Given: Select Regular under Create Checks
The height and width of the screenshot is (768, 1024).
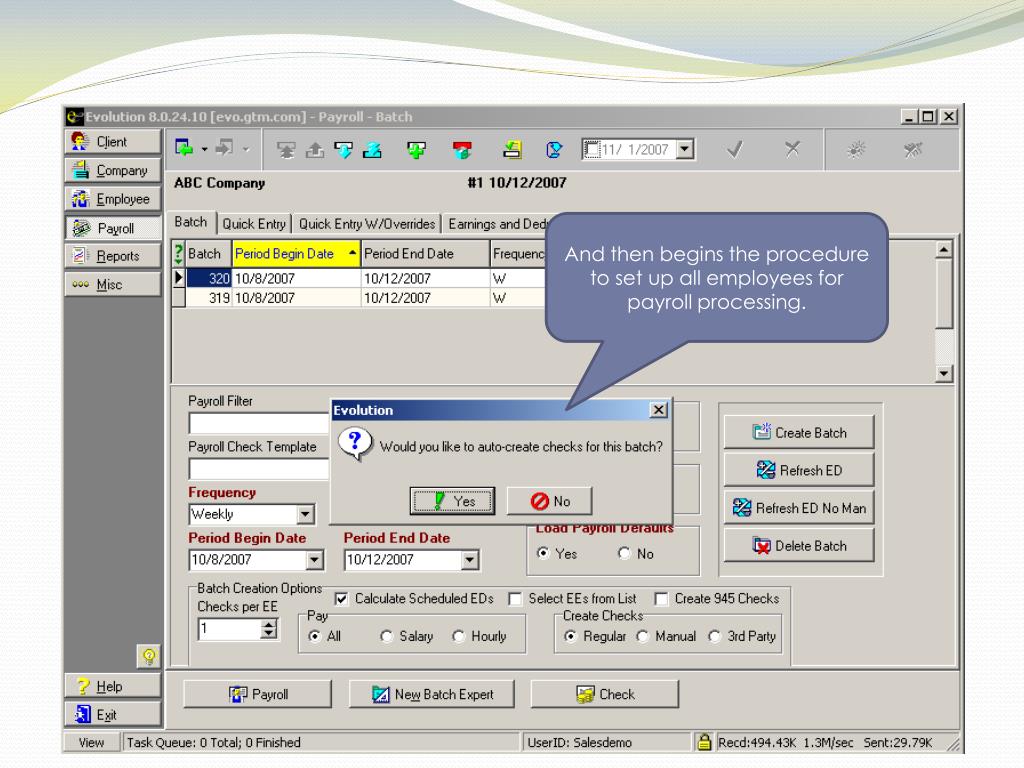Looking at the screenshot, I should click(x=570, y=636).
